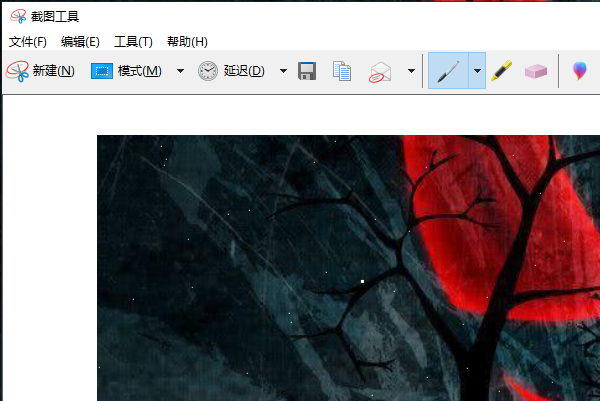This screenshot has height=401, width=600.
Task: Click the 模式(M) button
Action: pyautogui.click(x=127, y=71)
